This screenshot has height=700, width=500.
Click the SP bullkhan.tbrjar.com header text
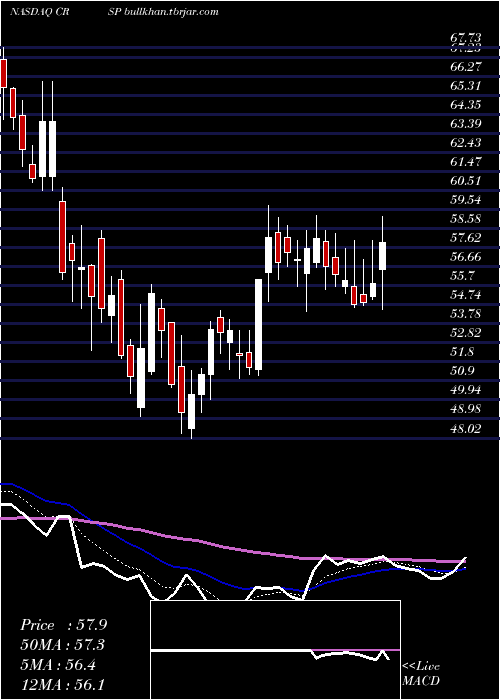pos(163,12)
